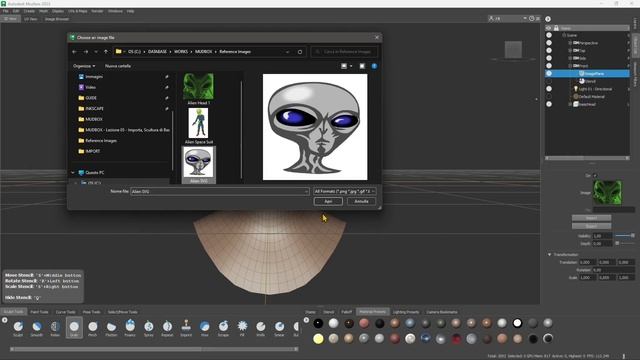
Task: Open the Curve Tools tab
Action: click(65, 312)
